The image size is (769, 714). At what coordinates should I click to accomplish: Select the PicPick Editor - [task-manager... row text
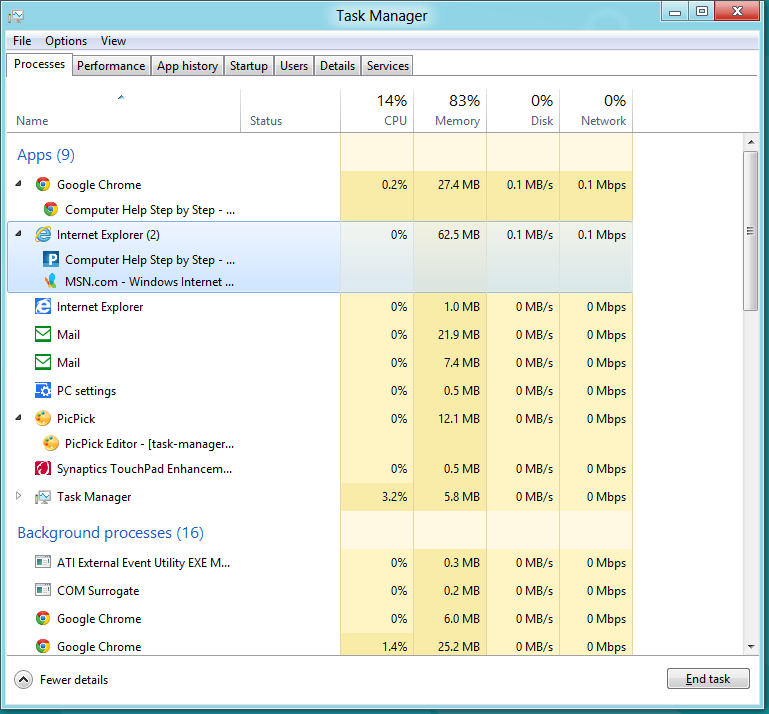tap(149, 444)
